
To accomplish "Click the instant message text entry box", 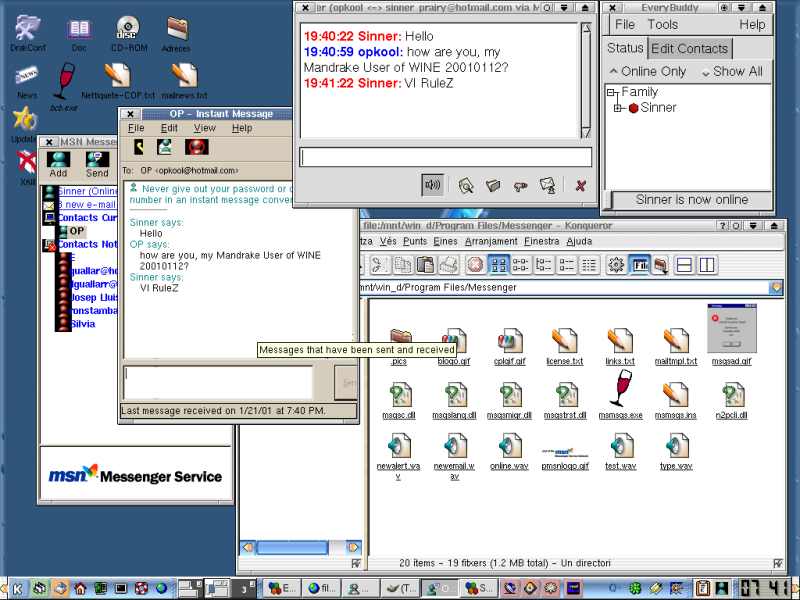I will 218,383.
